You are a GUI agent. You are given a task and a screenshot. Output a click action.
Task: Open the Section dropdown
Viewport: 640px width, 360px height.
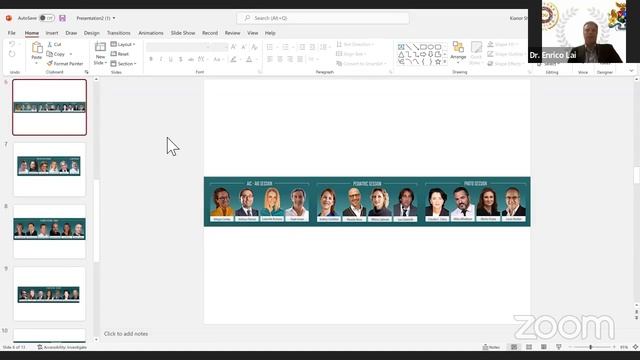point(124,64)
